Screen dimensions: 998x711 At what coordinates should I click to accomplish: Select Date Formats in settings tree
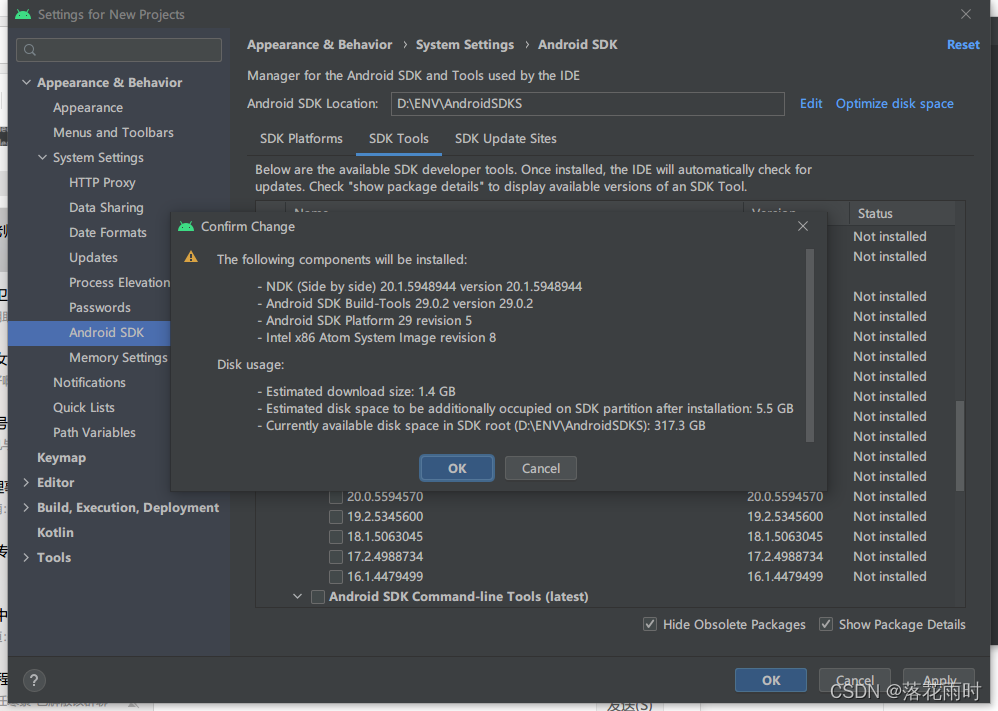point(108,232)
